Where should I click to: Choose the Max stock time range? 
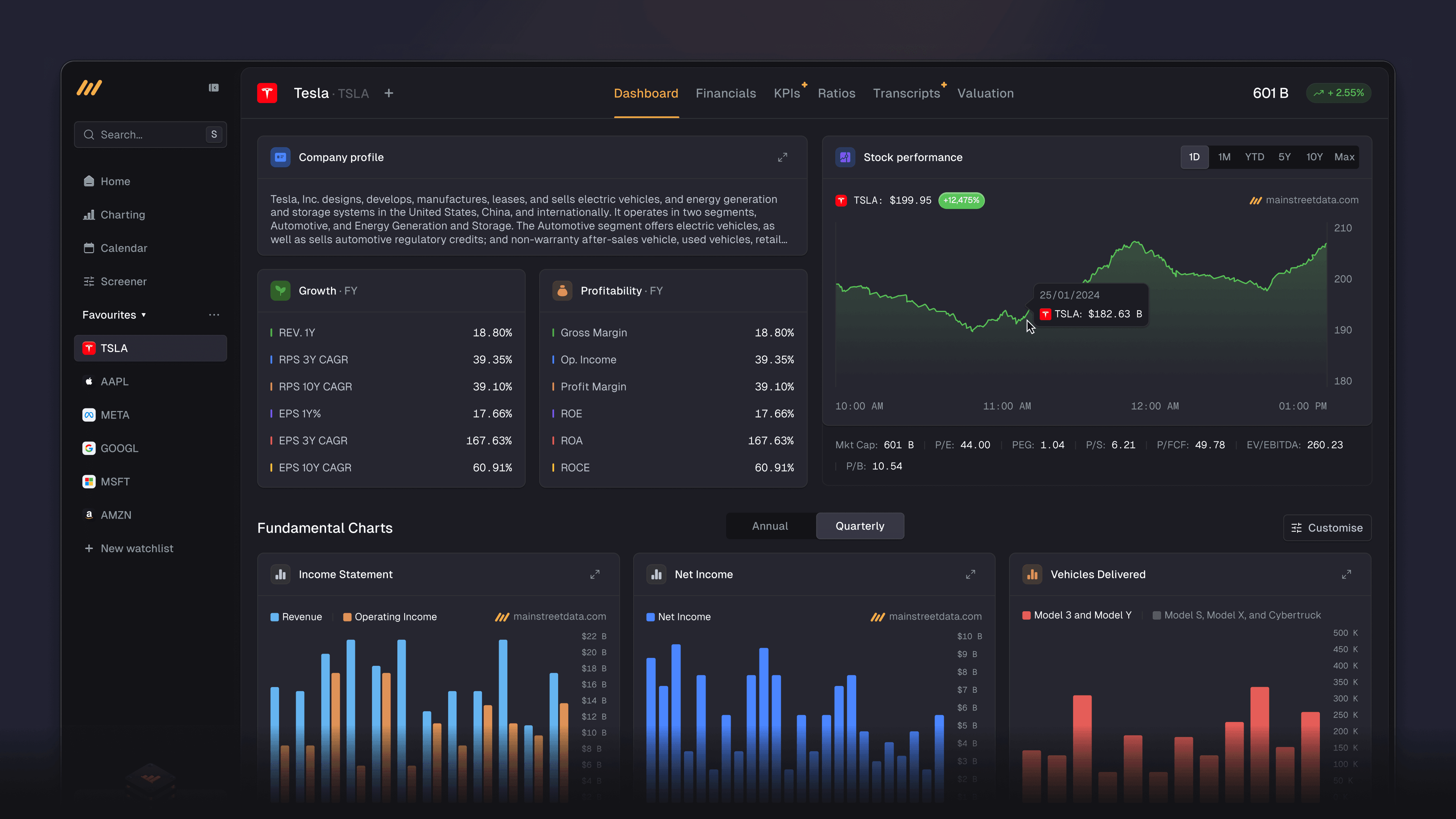click(1344, 157)
